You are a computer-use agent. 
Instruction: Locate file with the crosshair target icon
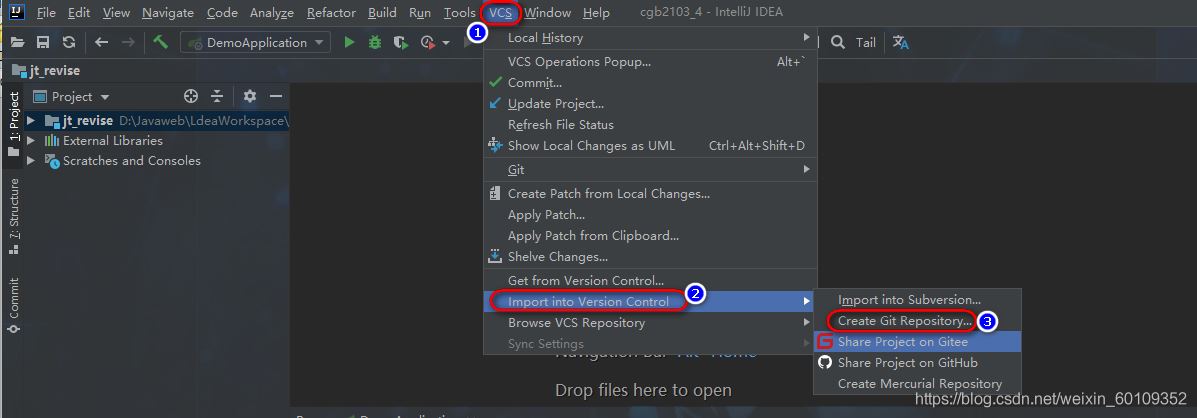point(191,96)
